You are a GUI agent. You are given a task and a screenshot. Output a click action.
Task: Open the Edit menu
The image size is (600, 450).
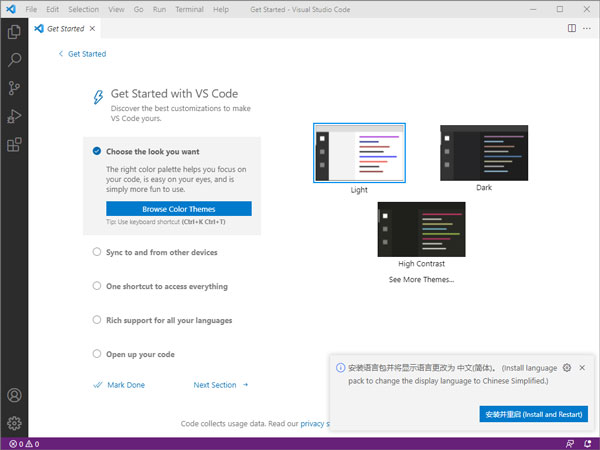tap(52, 9)
